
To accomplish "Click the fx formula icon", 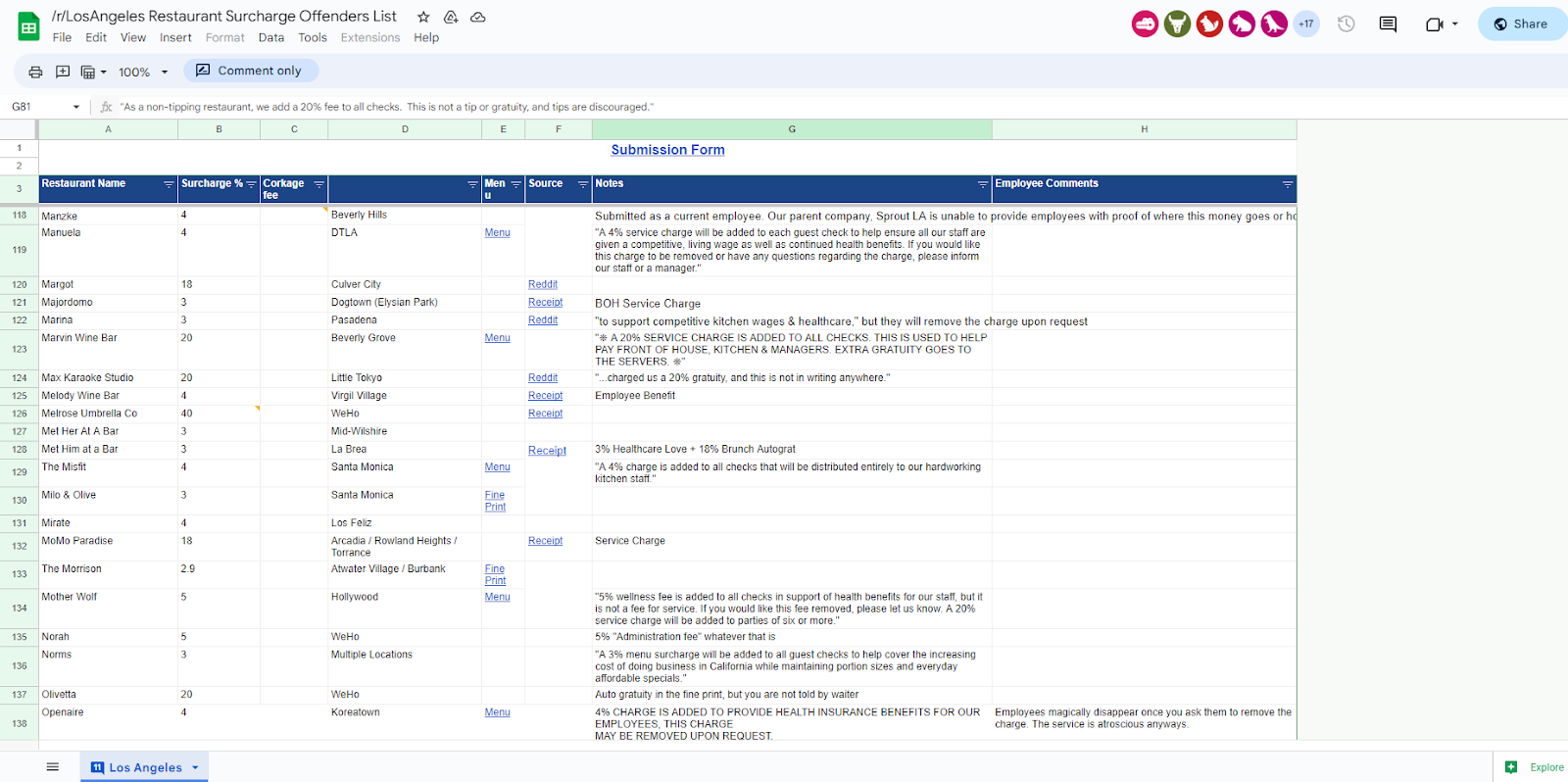I will 107,107.
